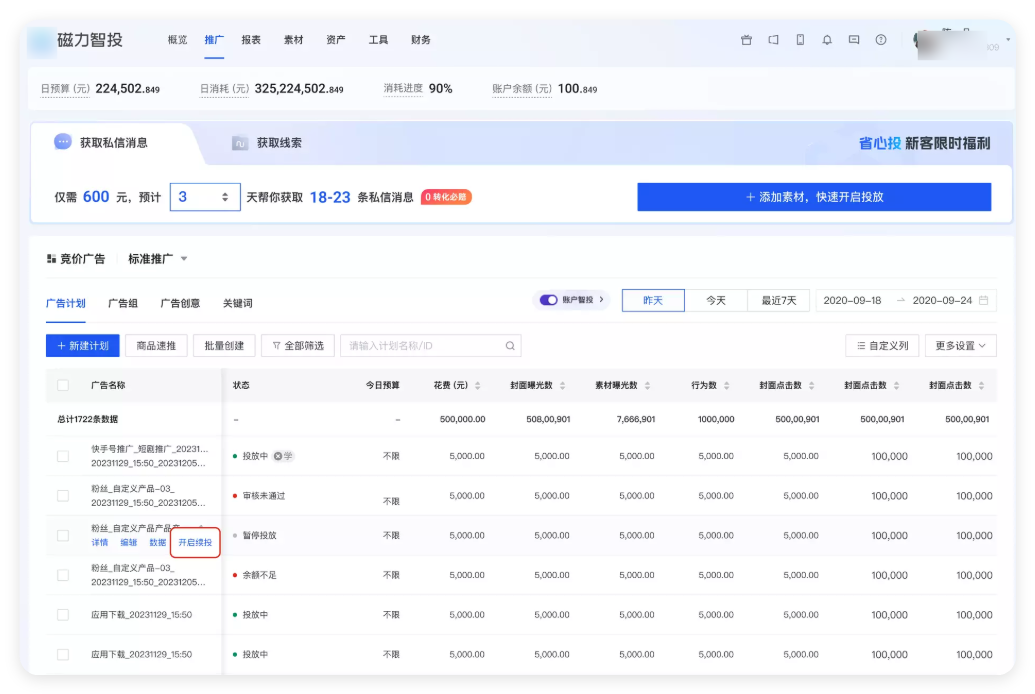Click the 新建计划 button

click(83, 346)
